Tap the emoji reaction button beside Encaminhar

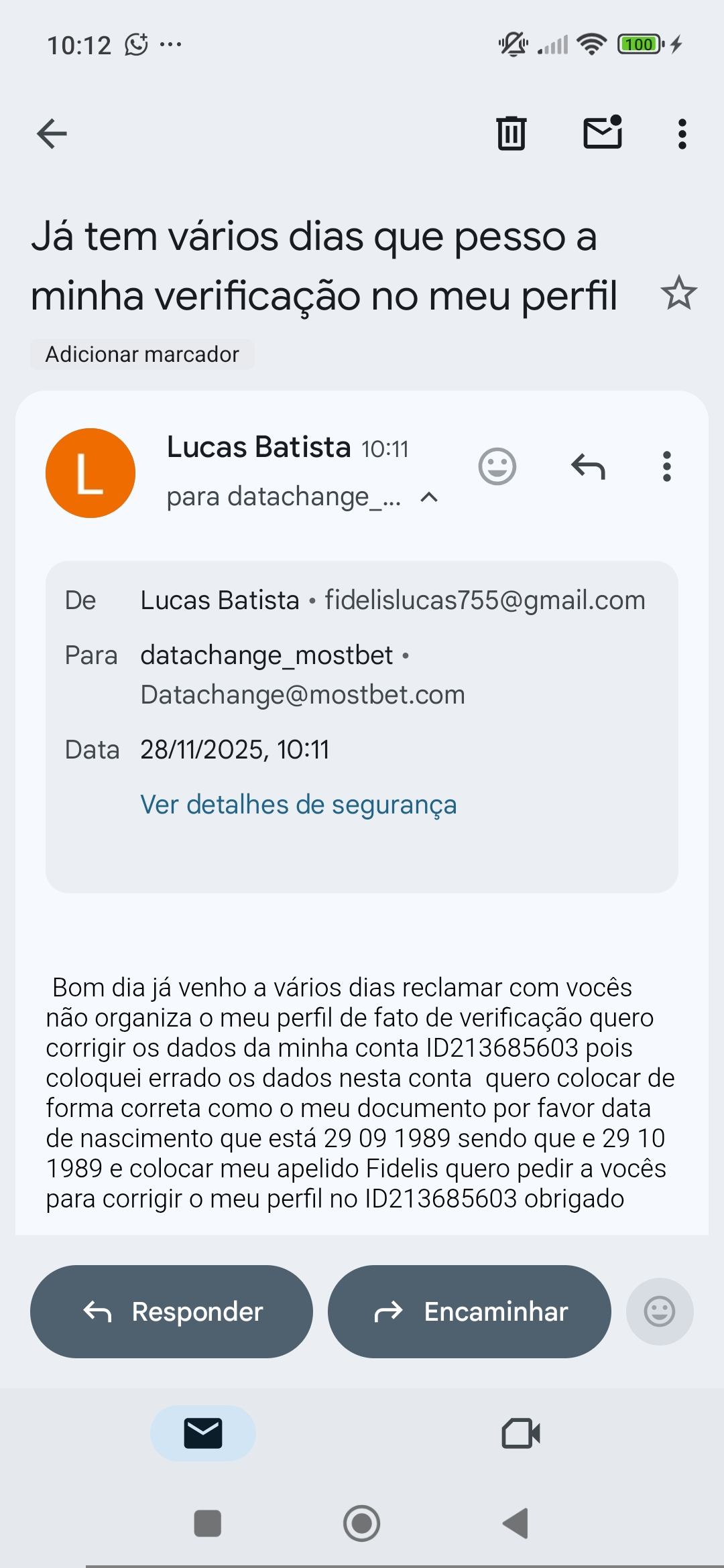(659, 1311)
